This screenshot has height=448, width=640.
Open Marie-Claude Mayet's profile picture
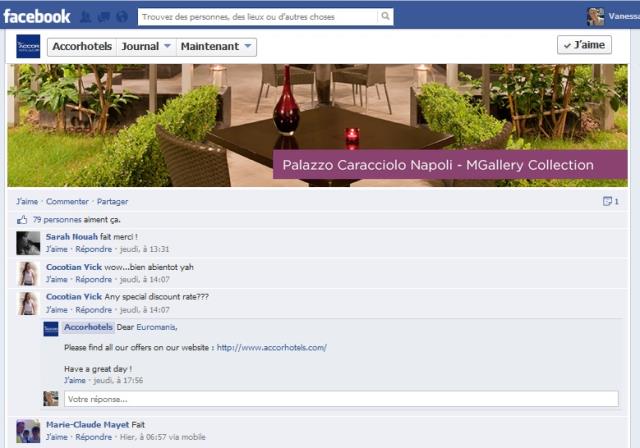[28, 431]
